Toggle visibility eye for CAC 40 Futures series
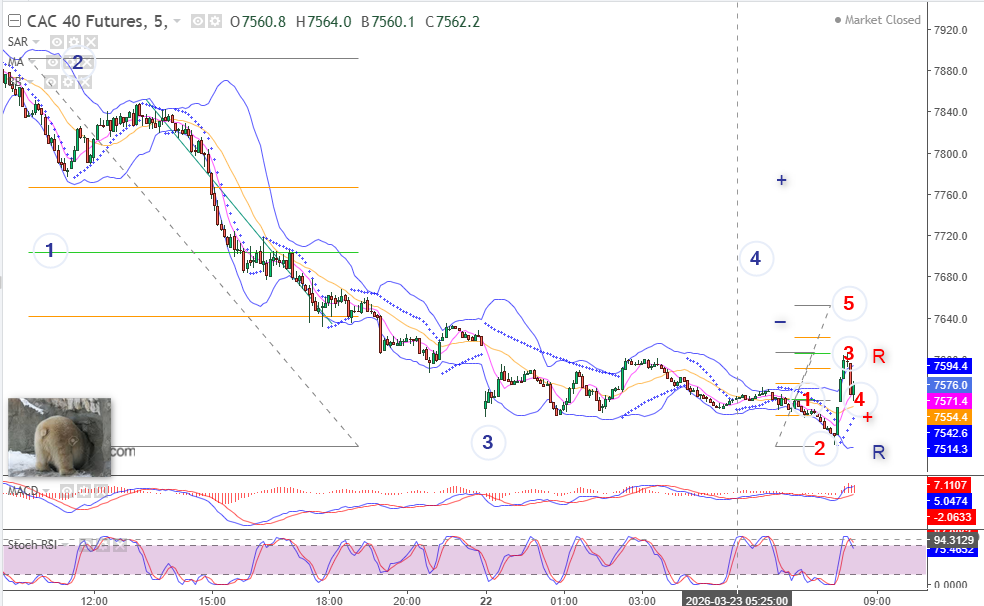 (198, 21)
